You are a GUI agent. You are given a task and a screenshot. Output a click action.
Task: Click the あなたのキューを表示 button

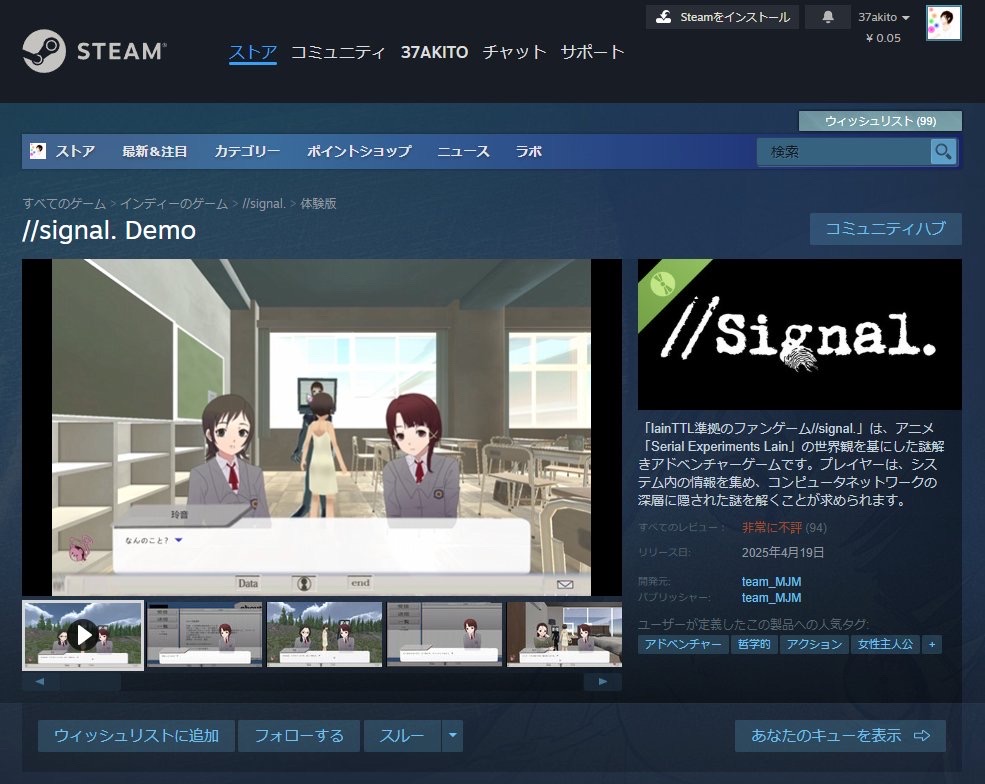[x=840, y=736]
